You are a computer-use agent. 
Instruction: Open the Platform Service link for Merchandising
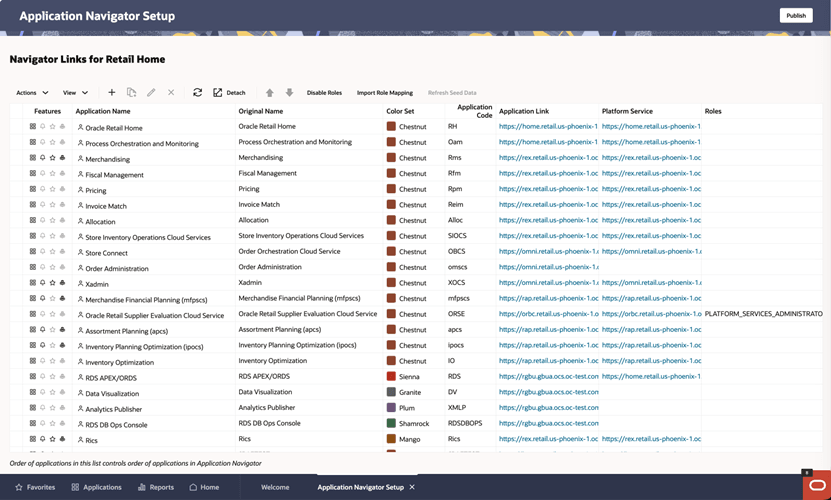(651, 157)
